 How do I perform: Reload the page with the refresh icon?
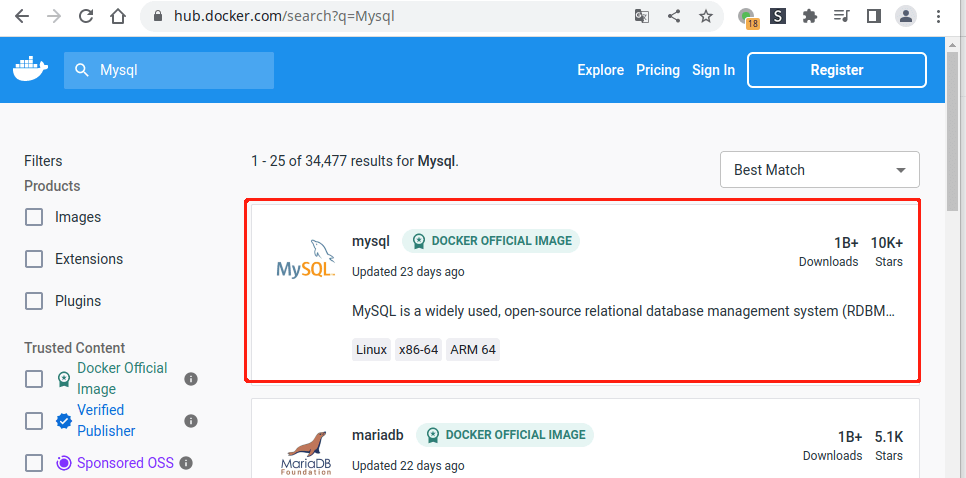click(86, 17)
